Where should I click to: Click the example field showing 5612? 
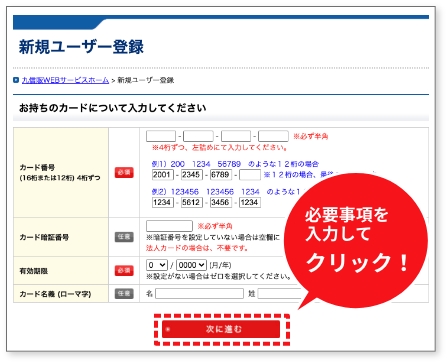[192, 202]
